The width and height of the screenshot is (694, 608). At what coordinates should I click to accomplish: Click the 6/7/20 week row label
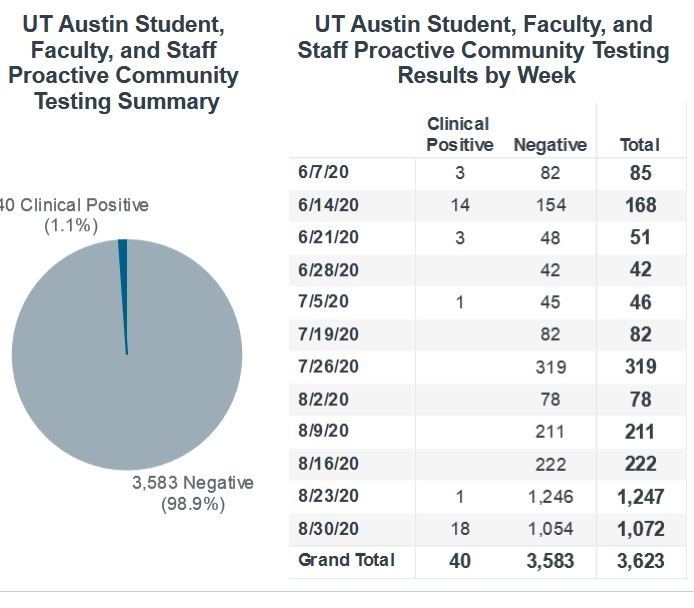[322, 172]
